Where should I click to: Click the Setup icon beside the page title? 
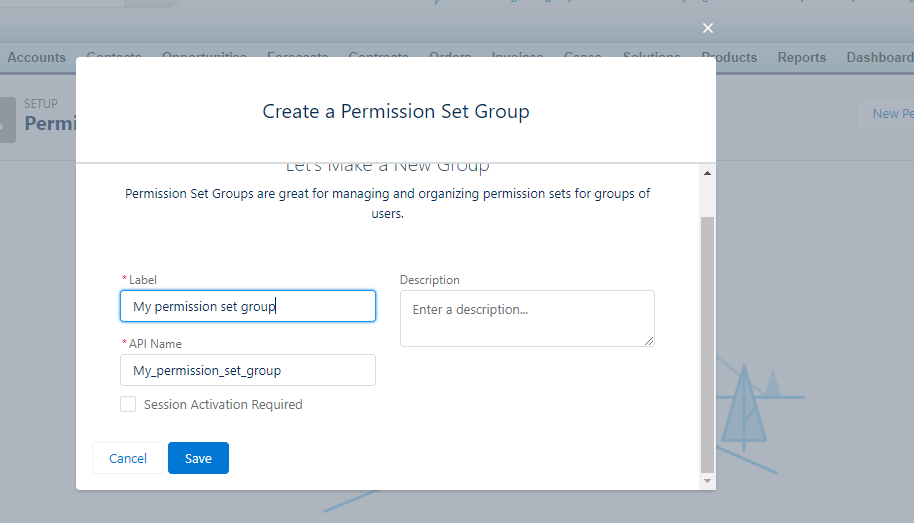point(8,119)
